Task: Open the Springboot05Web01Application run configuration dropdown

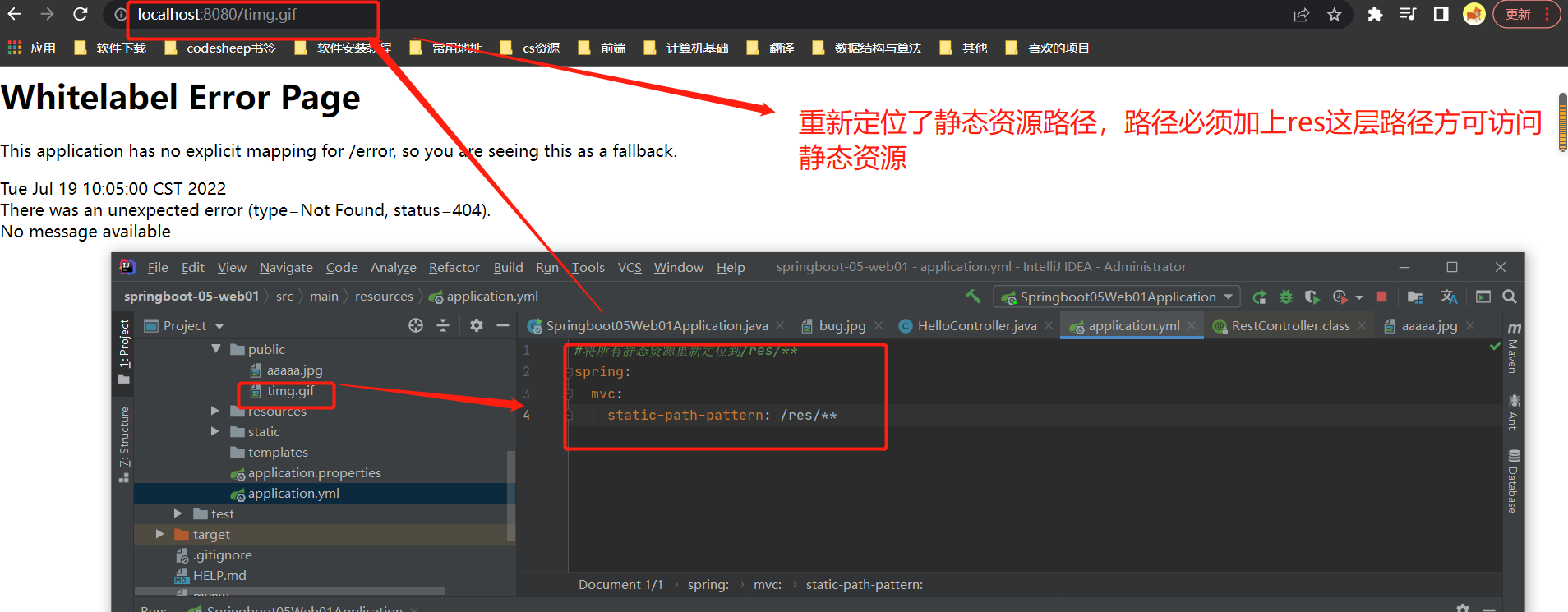Action: 1117,297
